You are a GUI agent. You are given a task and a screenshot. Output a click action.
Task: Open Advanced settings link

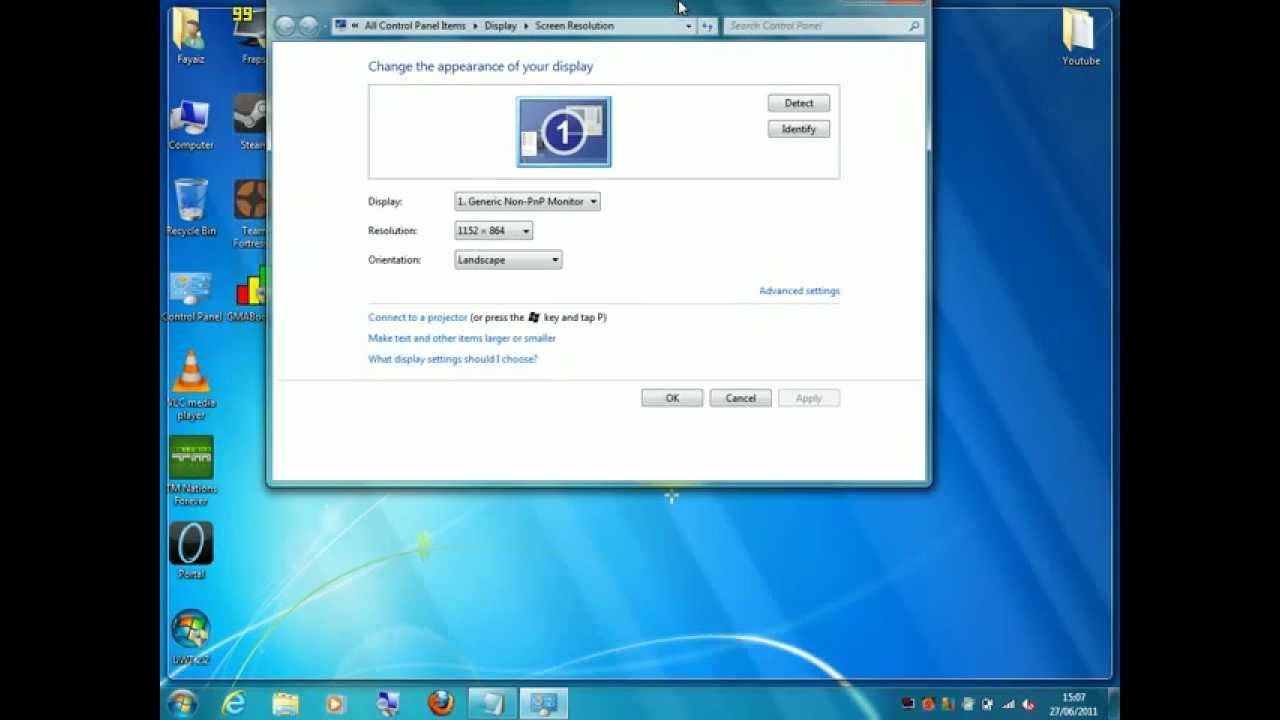[x=799, y=291]
